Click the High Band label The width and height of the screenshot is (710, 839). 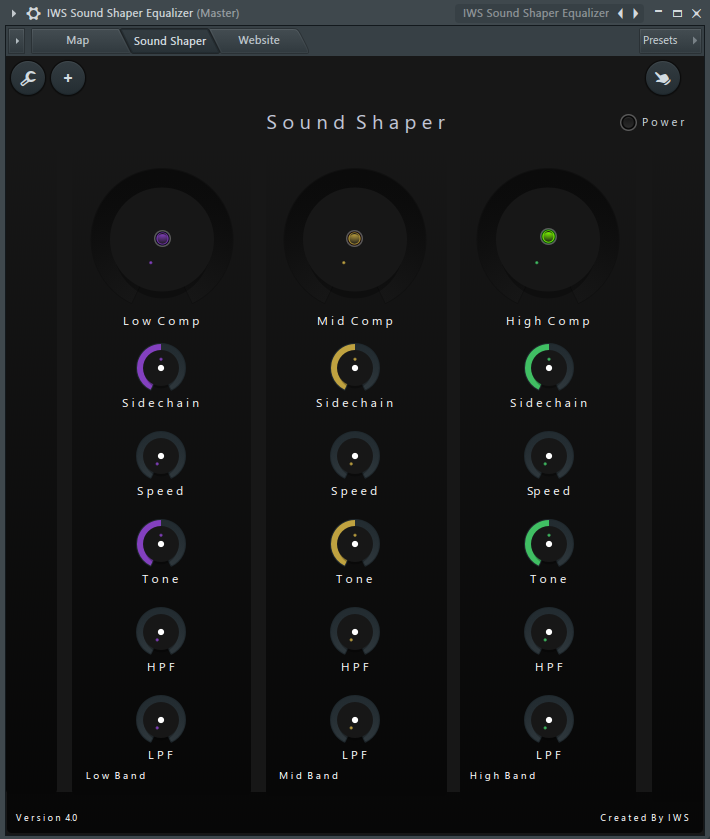tap(502, 776)
